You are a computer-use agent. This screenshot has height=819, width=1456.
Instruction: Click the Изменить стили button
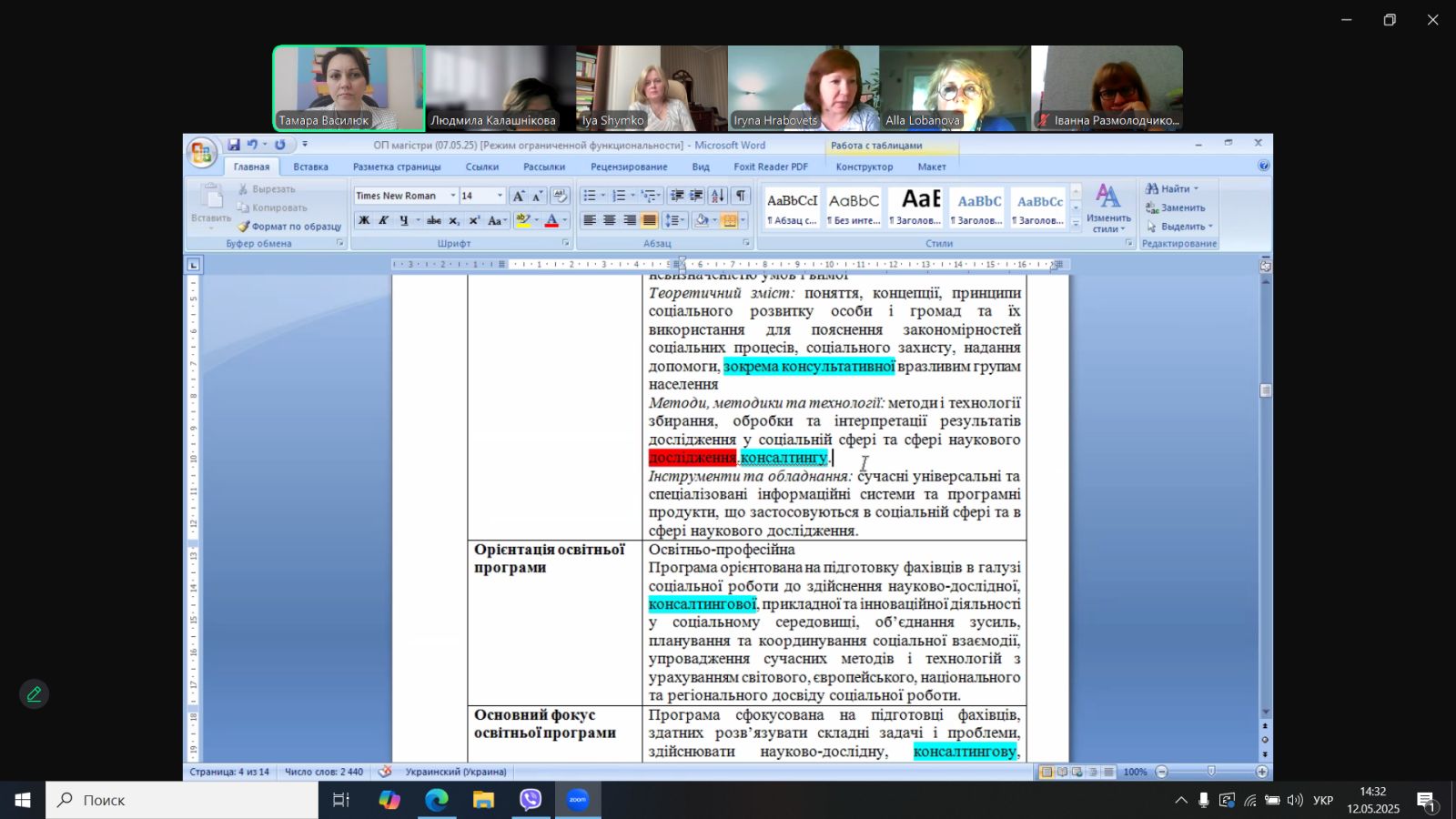click(x=1108, y=208)
